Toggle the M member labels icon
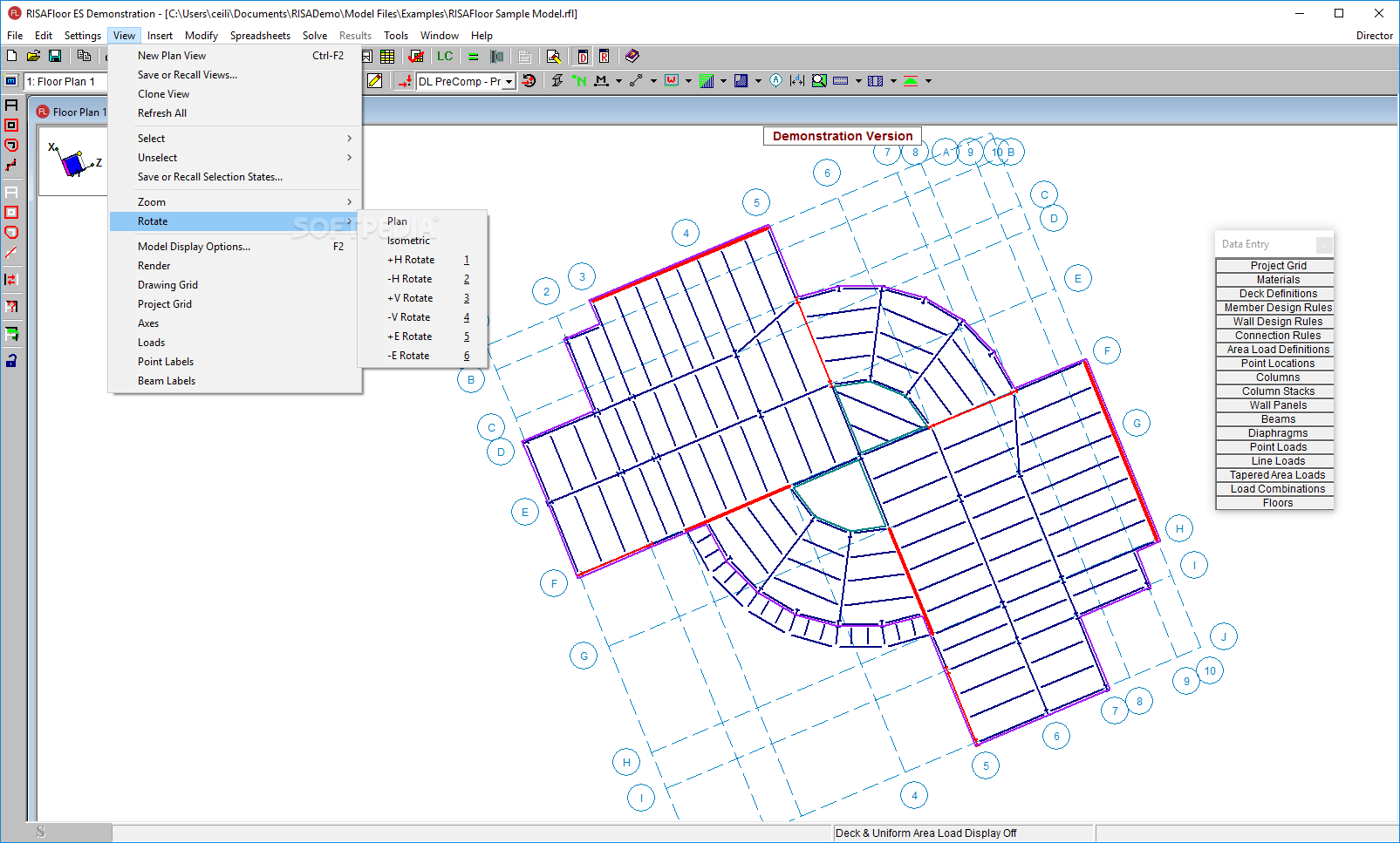The height and width of the screenshot is (843, 1400). [x=601, y=81]
